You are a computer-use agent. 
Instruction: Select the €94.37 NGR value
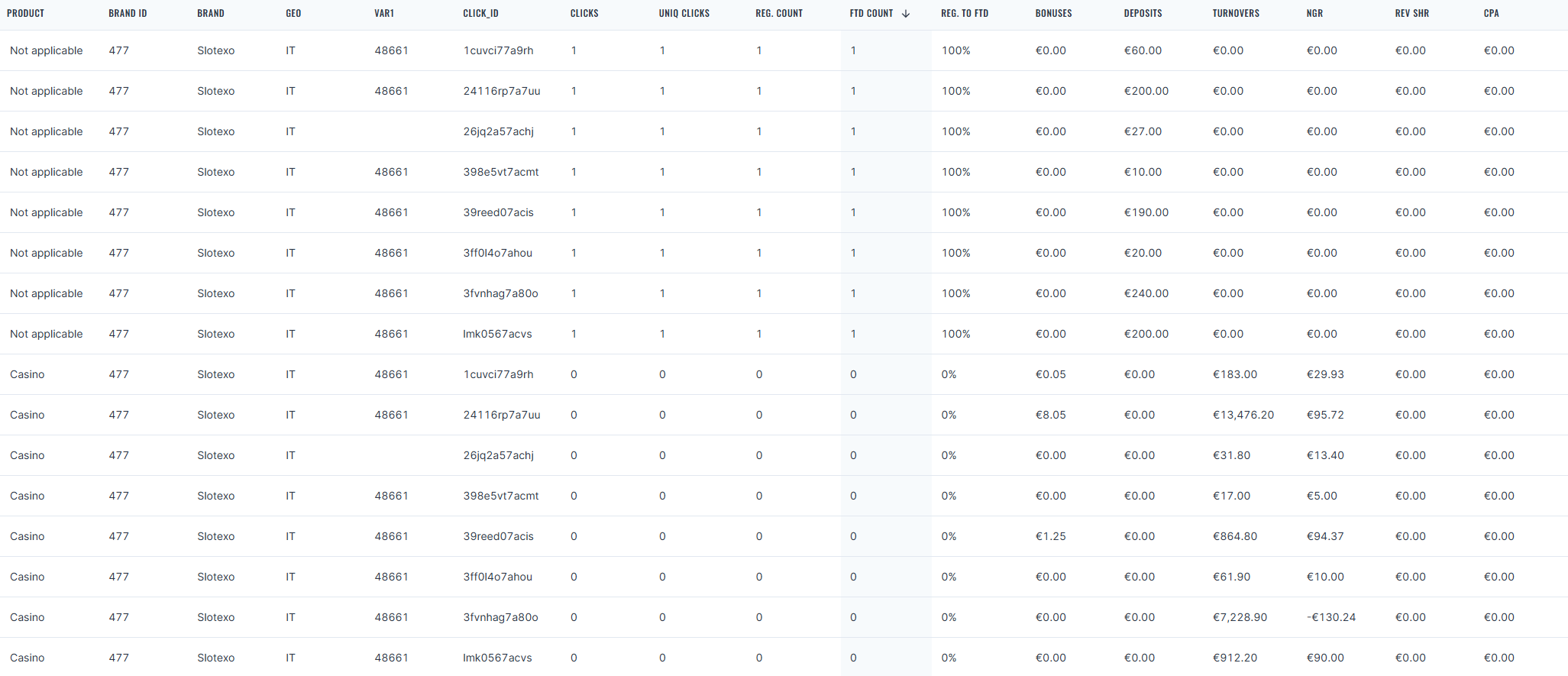click(1325, 536)
